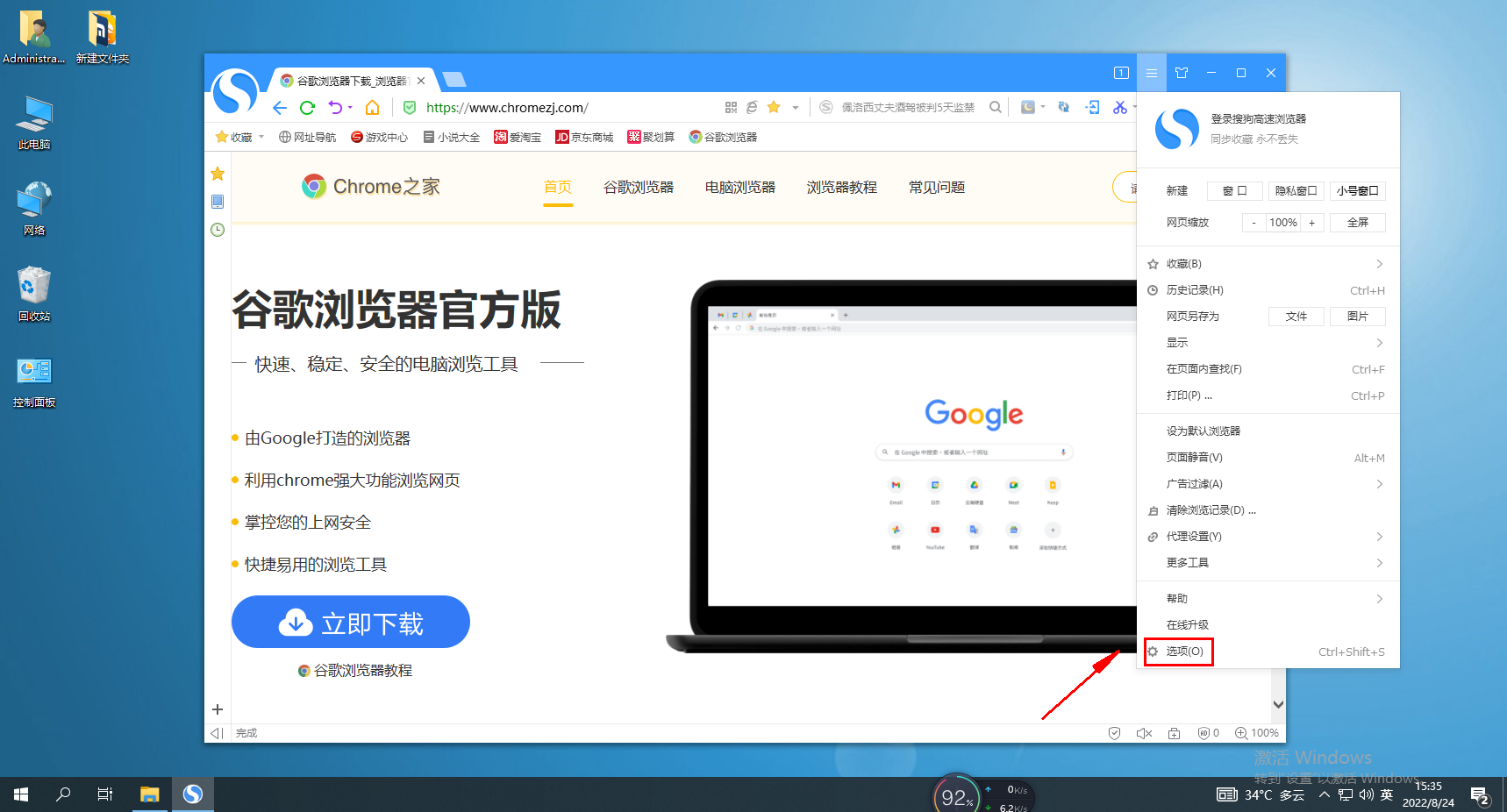1507x812 pixels.
Task: Increase page zoom with plus button
Action: (1312, 223)
